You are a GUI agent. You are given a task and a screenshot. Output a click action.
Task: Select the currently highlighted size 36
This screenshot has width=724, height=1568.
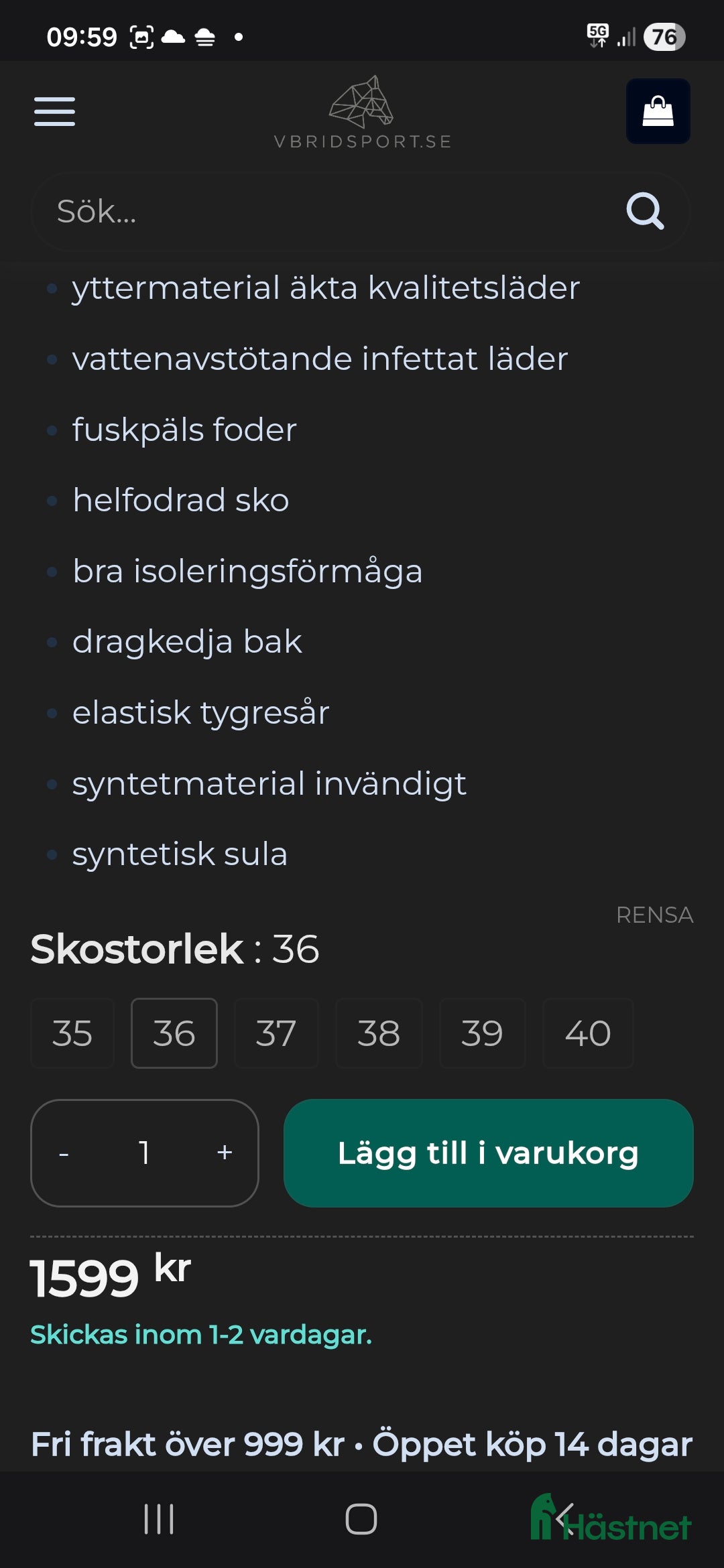click(174, 1033)
